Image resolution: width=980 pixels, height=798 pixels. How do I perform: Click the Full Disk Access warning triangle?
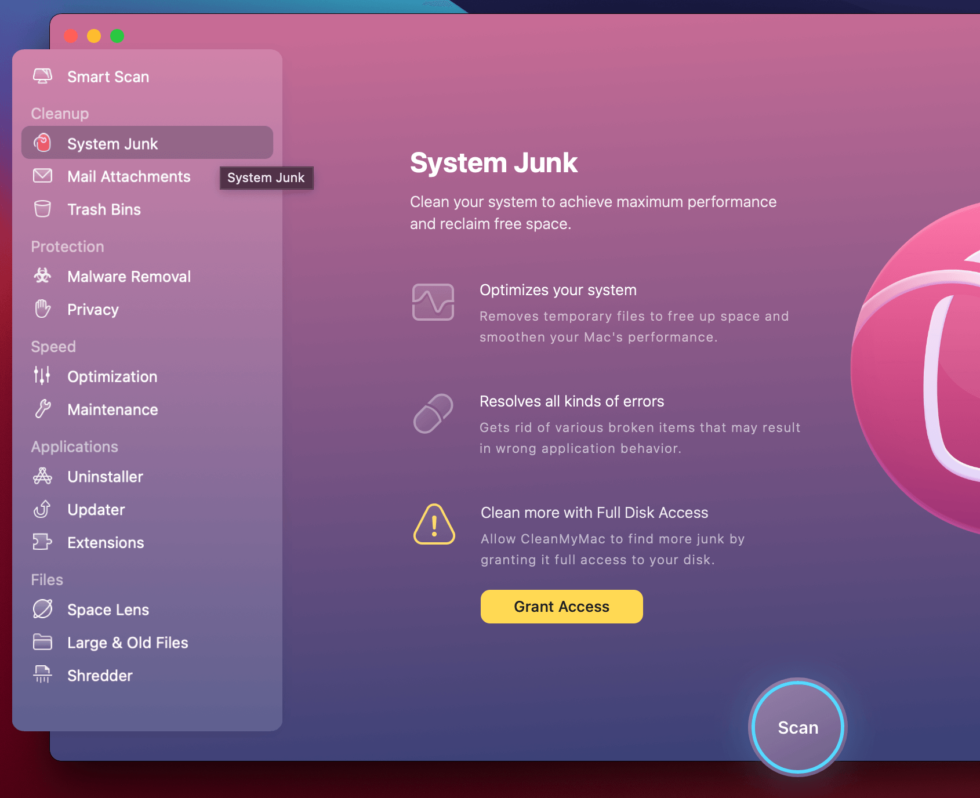tap(434, 525)
